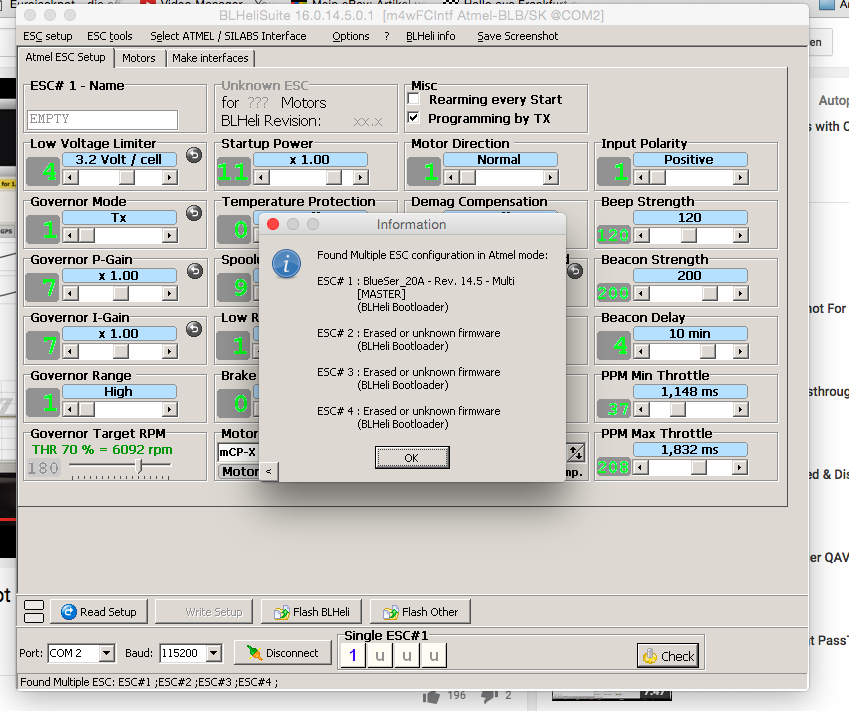The width and height of the screenshot is (849, 711).
Task: Click the Check hand icon
Action: click(x=650, y=656)
